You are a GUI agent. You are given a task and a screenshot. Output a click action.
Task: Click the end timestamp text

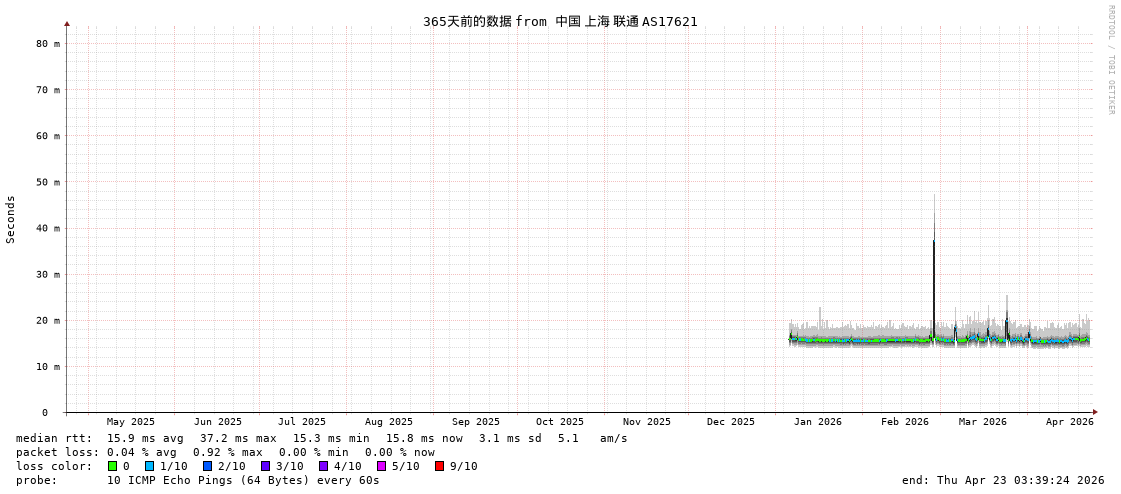pyautogui.click(x=1002, y=480)
